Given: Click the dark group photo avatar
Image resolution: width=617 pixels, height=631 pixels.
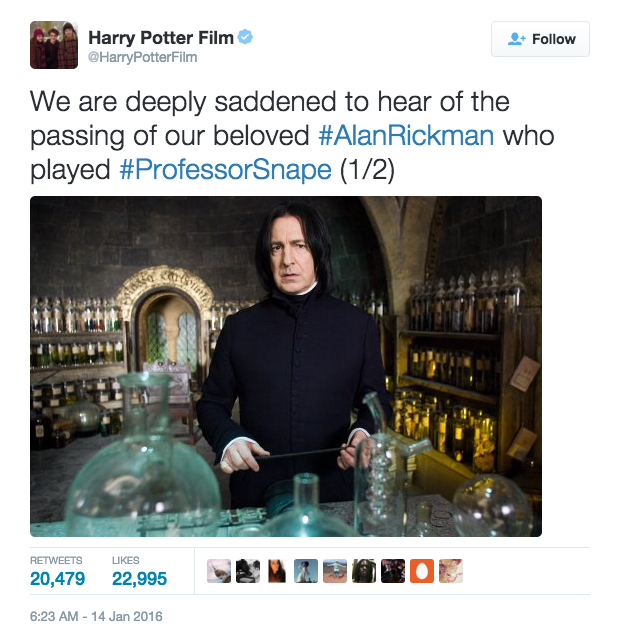Looking at the screenshot, I should point(393,571).
